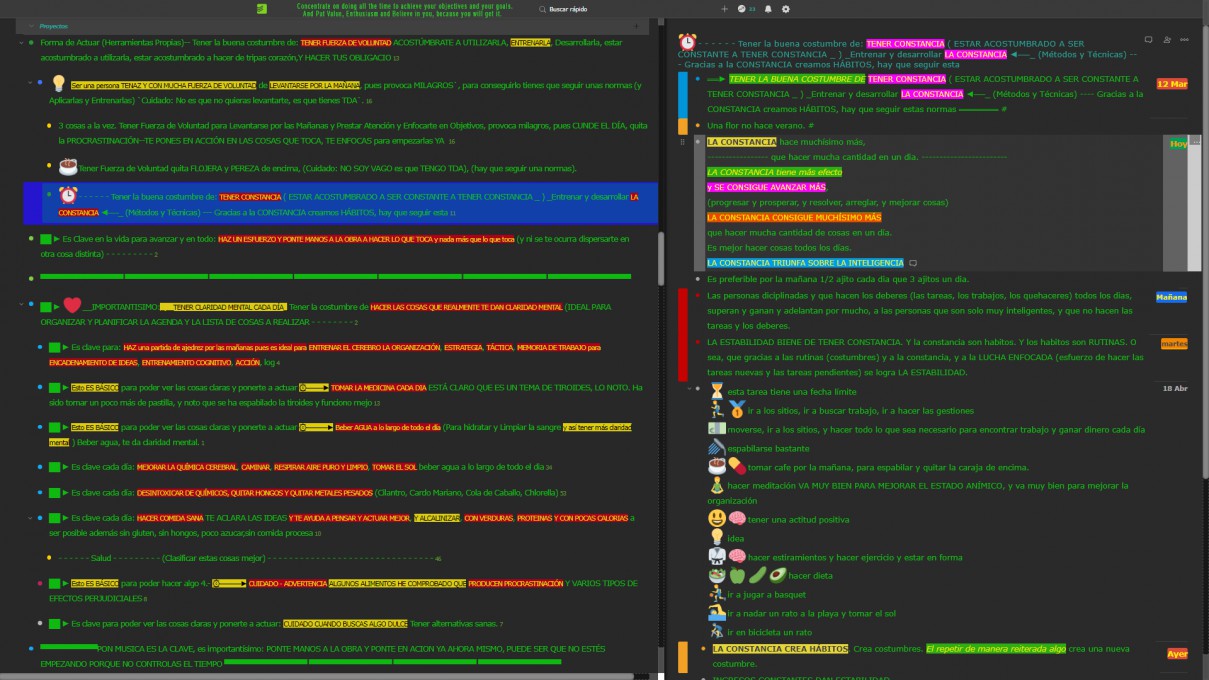
Task: Open the '18 Abr' due date label
Action: (x=1174, y=388)
